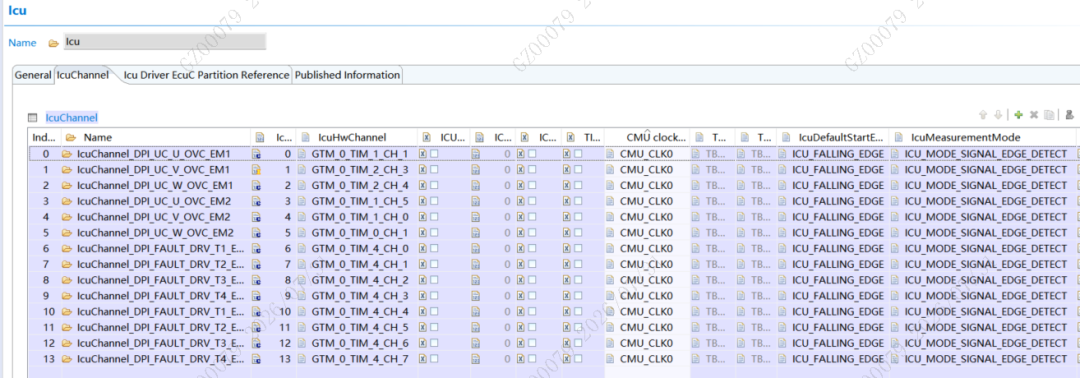Click the icon in IcuDefaultStartE... column header
The width and height of the screenshot is (1080, 378).
click(786, 137)
